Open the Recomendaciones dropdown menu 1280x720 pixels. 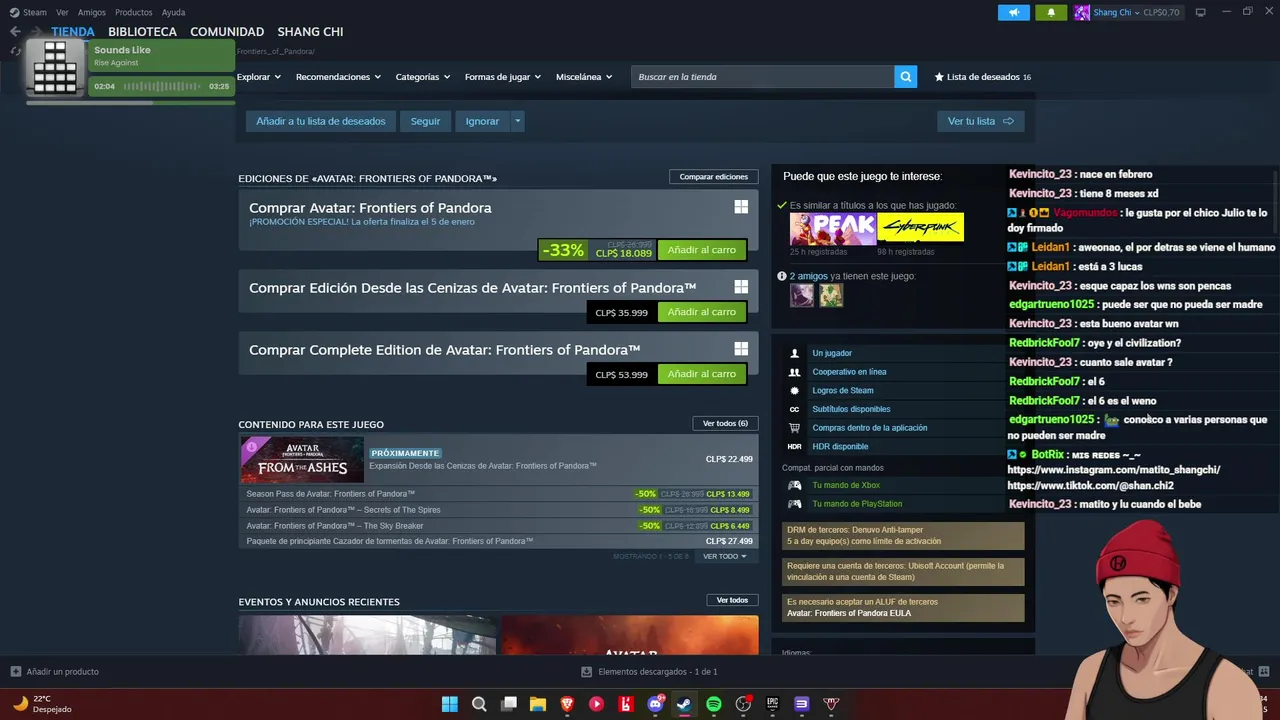(338, 77)
